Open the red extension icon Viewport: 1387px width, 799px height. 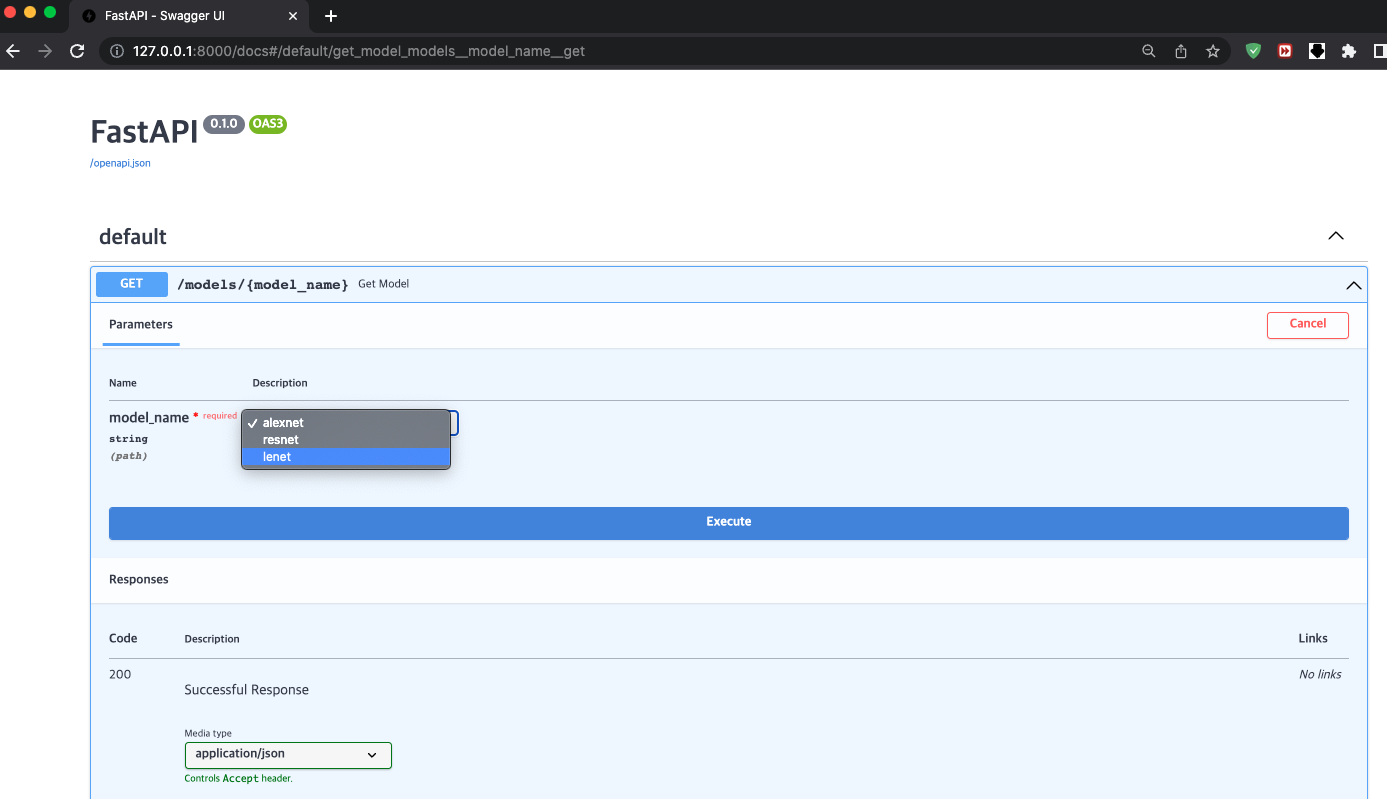point(1285,51)
